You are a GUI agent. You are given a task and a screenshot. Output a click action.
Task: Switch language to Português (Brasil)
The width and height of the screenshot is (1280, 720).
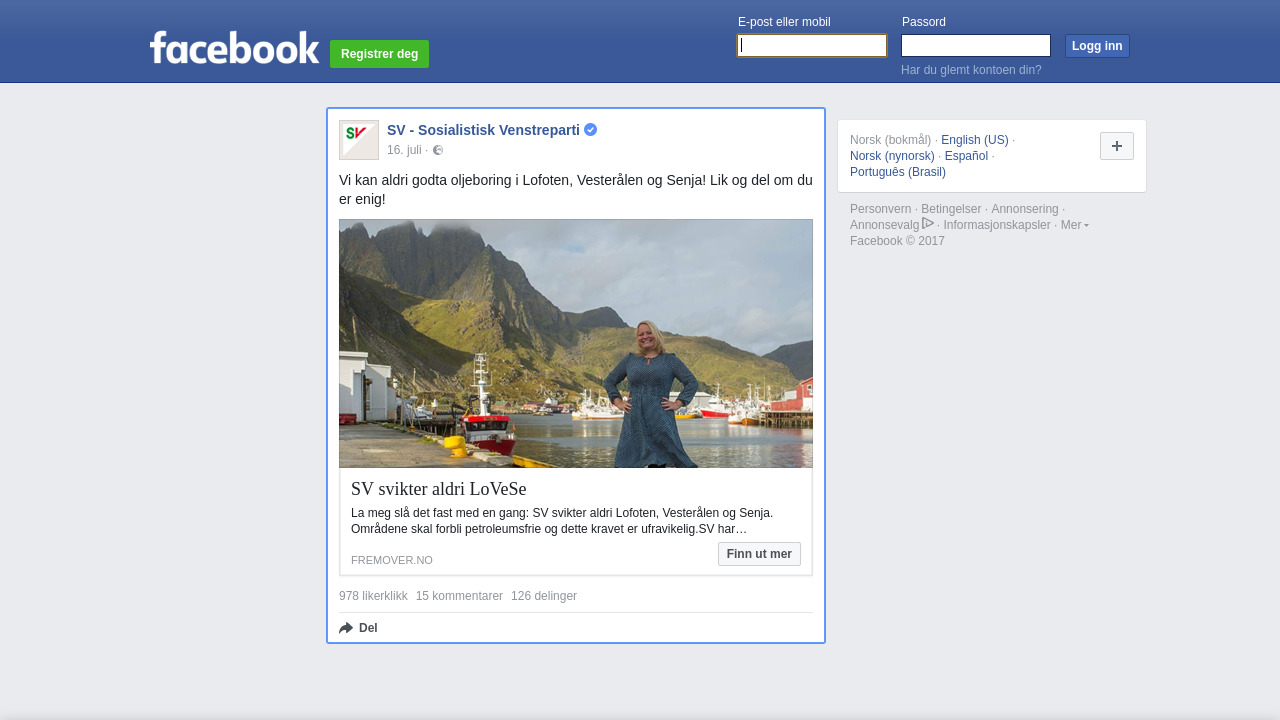point(898,172)
